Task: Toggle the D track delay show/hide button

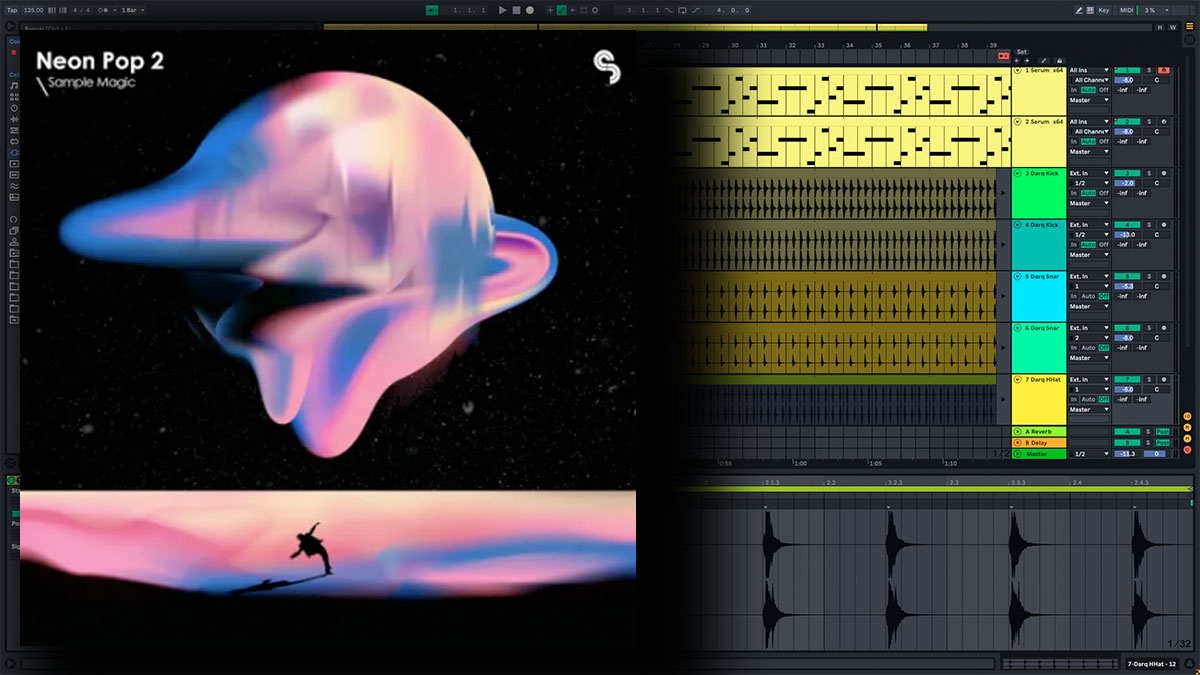Action: [x=1187, y=450]
